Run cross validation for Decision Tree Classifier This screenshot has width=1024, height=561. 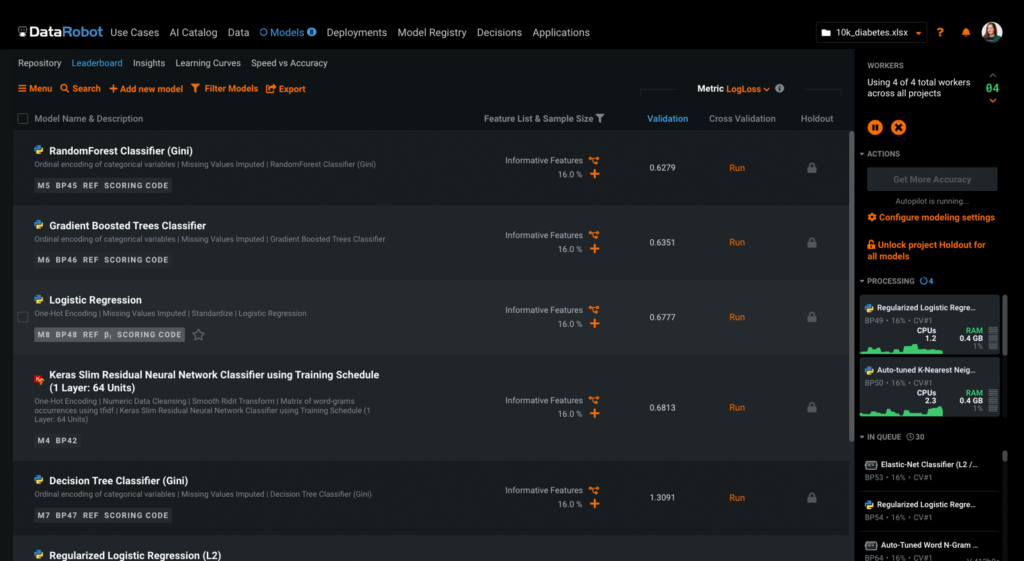click(737, 498)
